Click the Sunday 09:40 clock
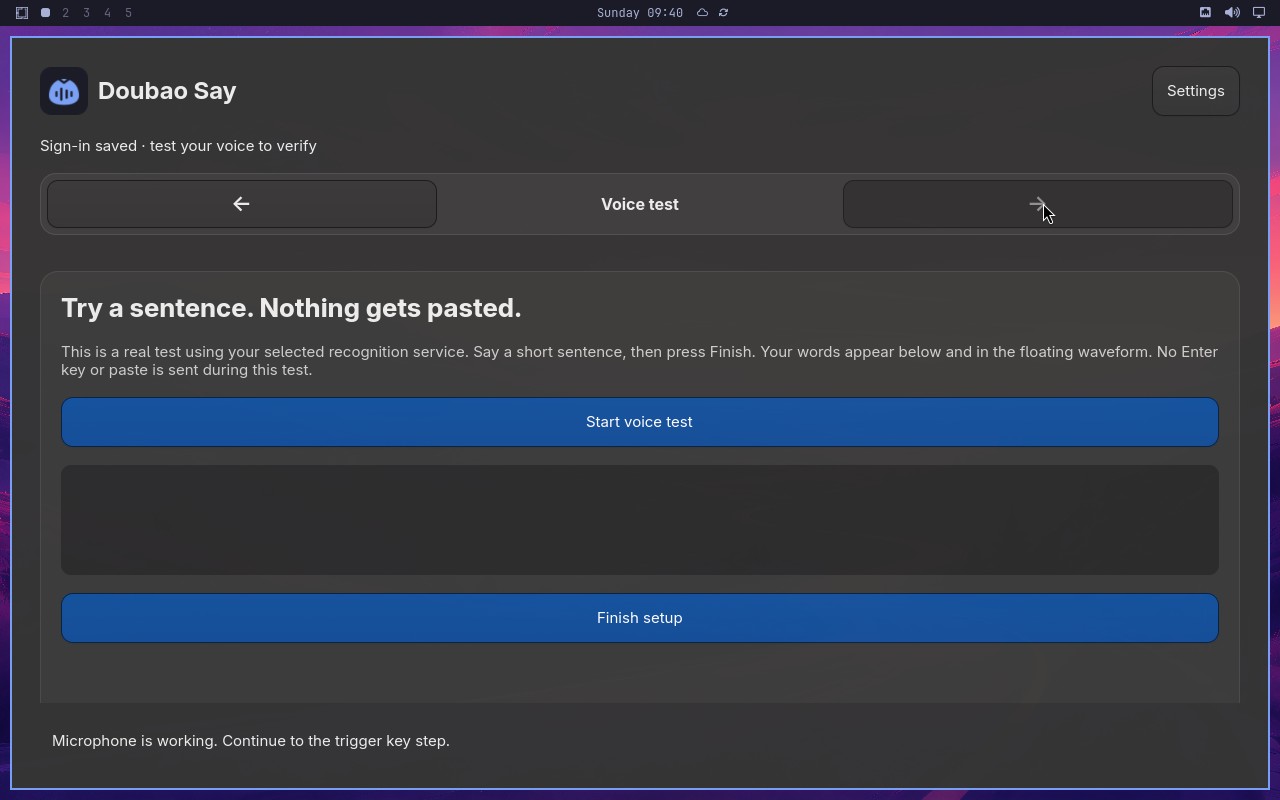This screenshot has height=800, width=1280. click(x=640, y=13)
